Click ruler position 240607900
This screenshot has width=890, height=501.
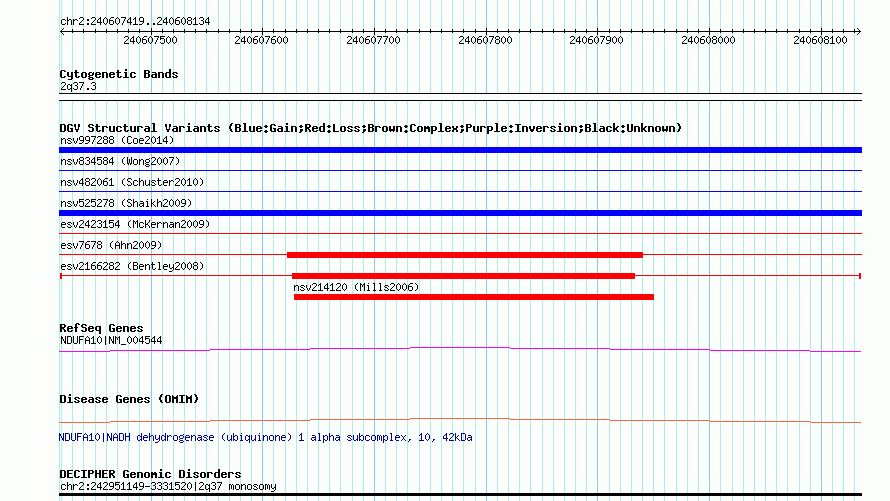pos(597,40)
